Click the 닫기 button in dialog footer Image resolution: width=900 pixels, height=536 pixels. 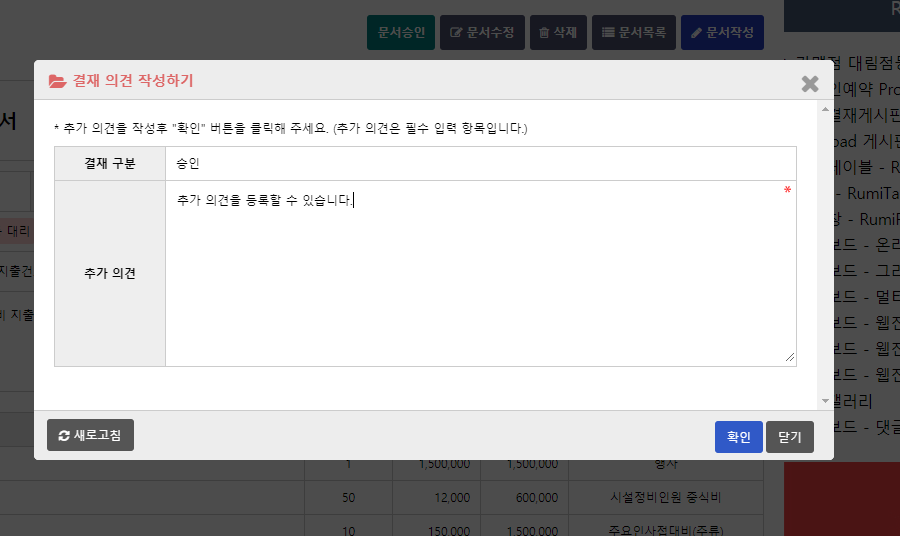point(789,437)
